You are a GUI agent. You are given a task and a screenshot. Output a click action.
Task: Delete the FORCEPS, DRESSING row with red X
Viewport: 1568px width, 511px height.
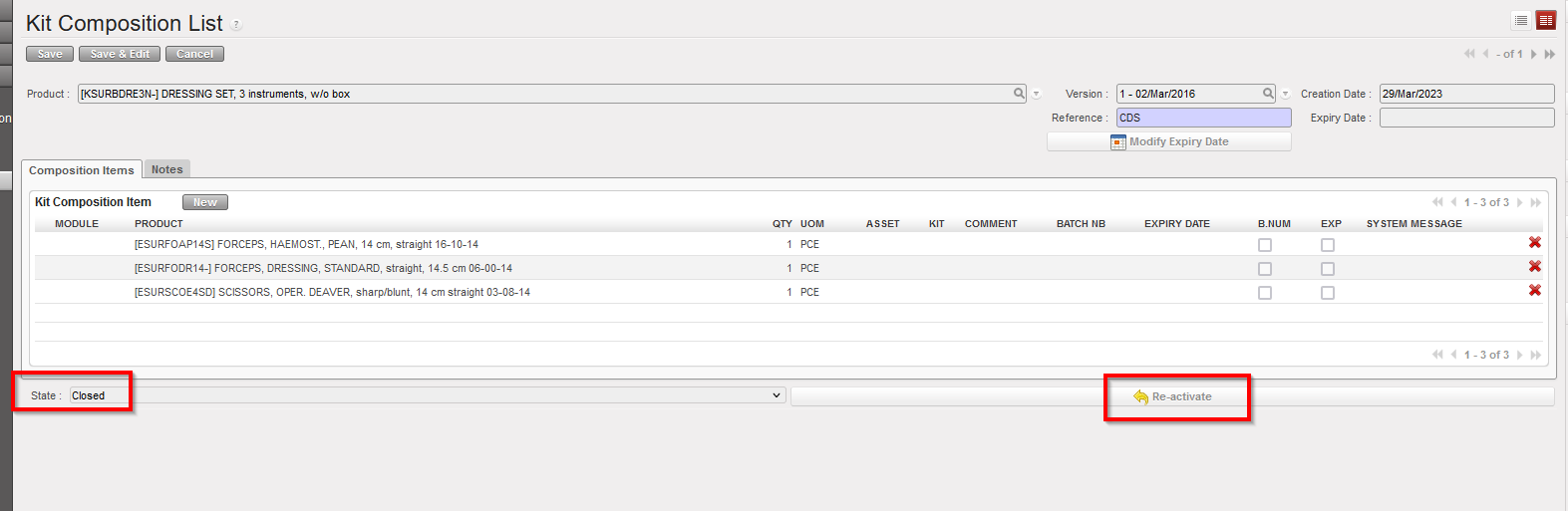click(x=1534, y=267)
